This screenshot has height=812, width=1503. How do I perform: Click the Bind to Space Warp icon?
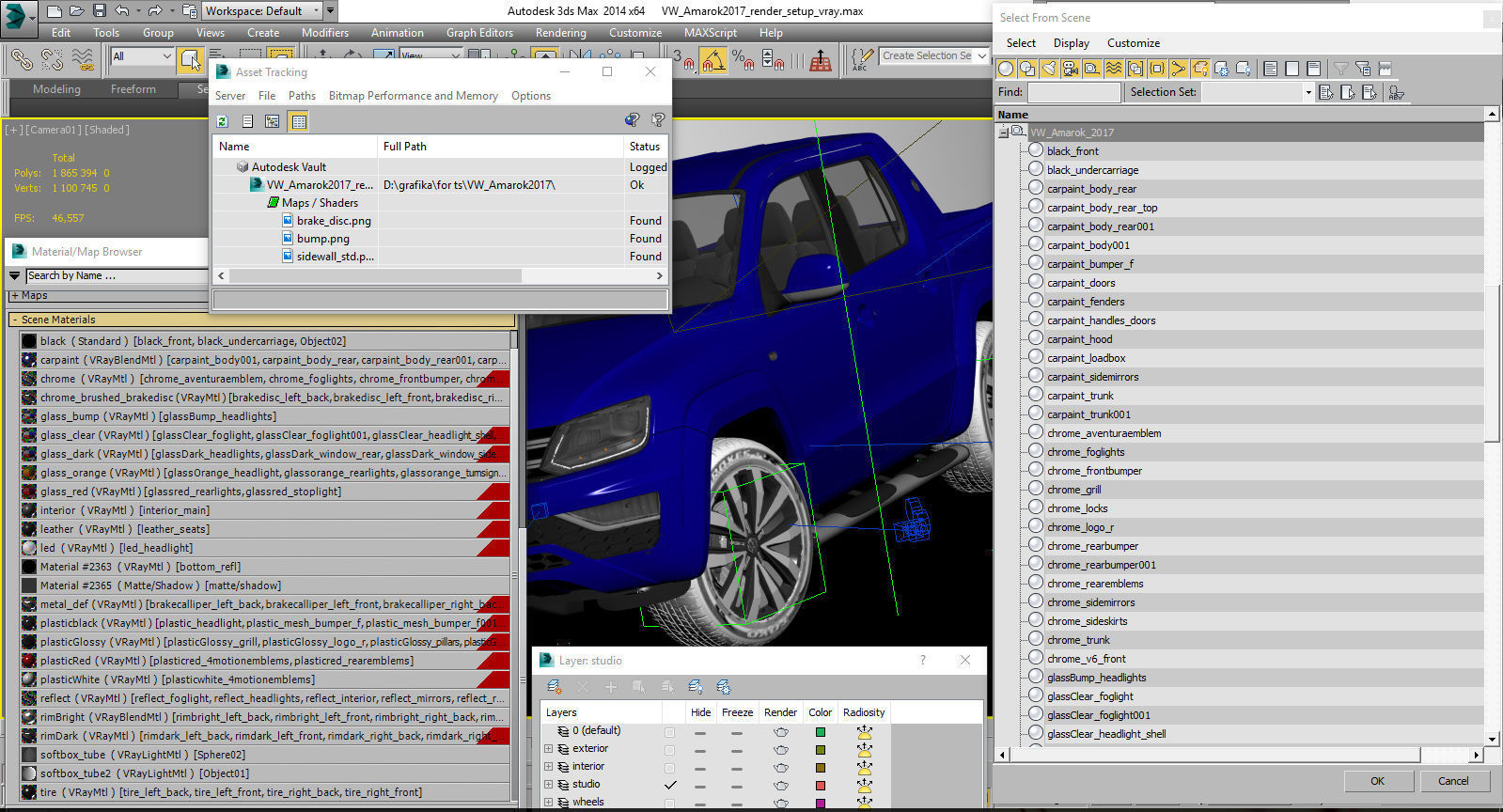pos(83,59)
